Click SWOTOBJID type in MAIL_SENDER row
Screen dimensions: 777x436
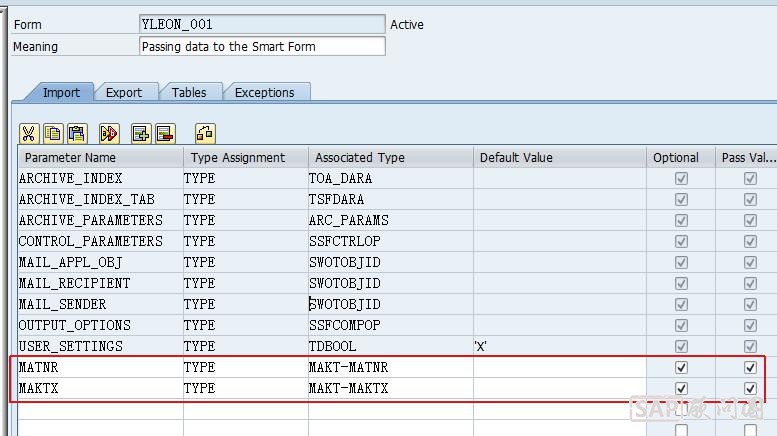pyautogui.click(x=345, y=304)
